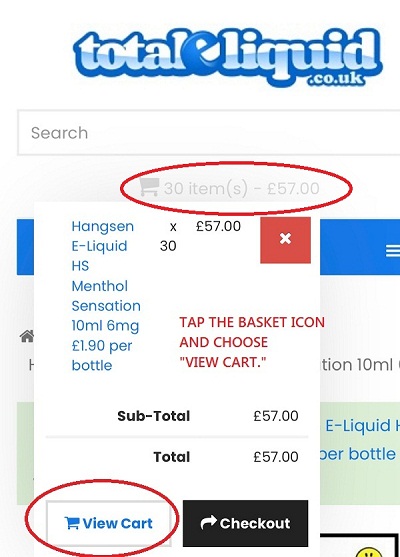Click the cart icon inside View Cart
Screen dimensions: 400x557
coord(72,523)
